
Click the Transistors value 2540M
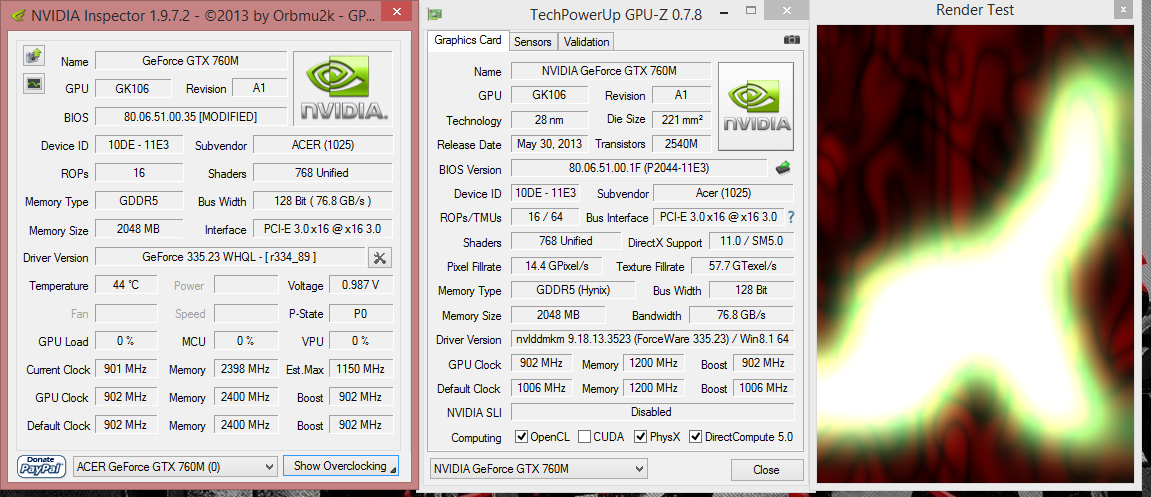tap(679, 144)
